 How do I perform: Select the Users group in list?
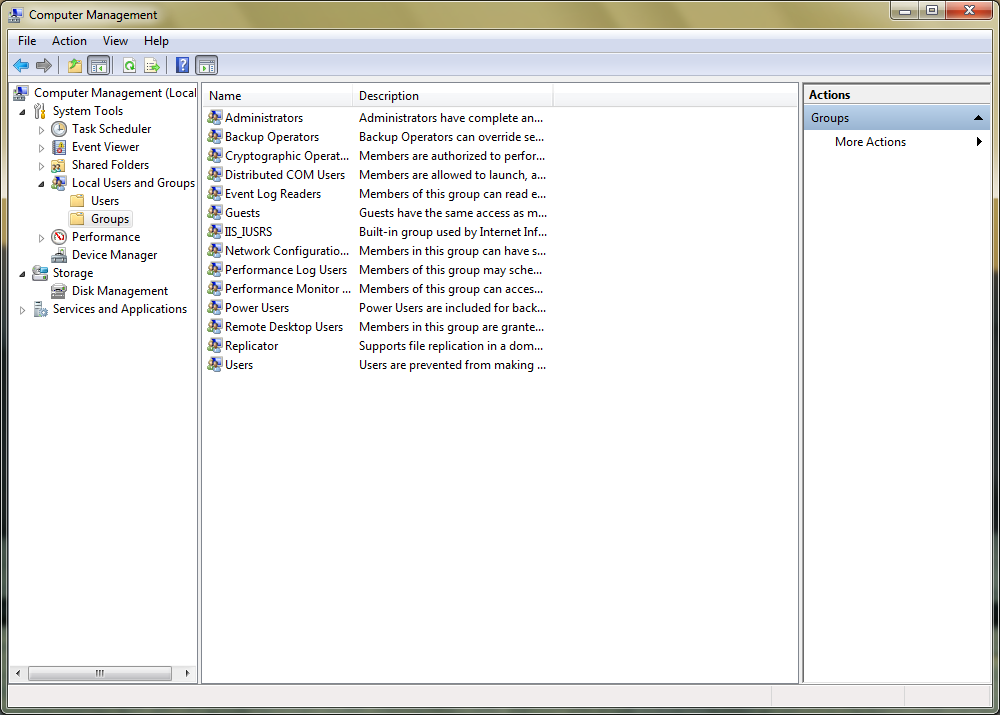click(x=239, y=365)
